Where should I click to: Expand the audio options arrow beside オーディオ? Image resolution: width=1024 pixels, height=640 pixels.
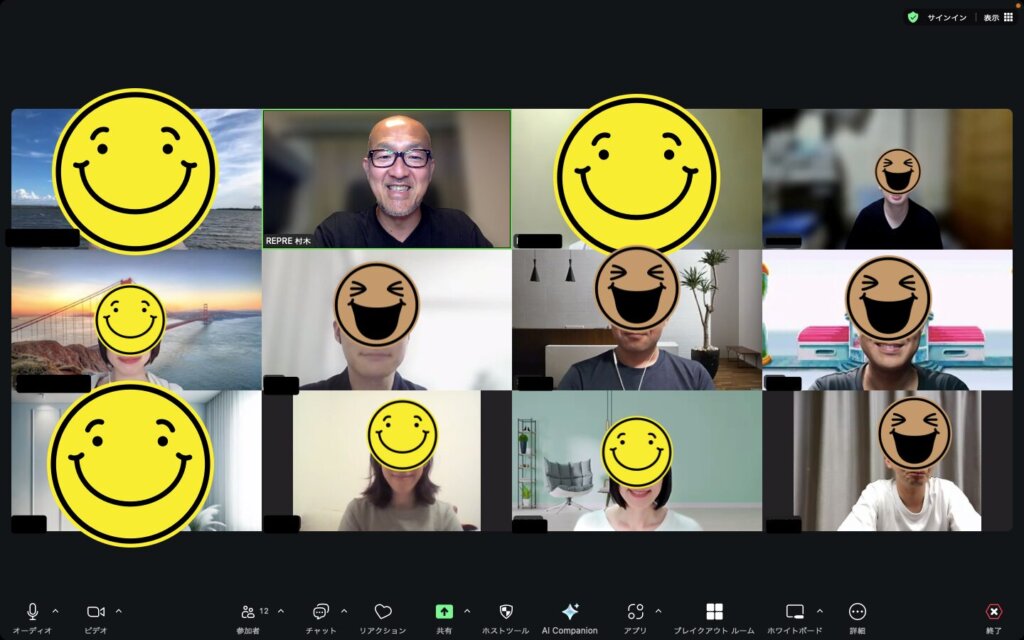(x=56, y=611)
